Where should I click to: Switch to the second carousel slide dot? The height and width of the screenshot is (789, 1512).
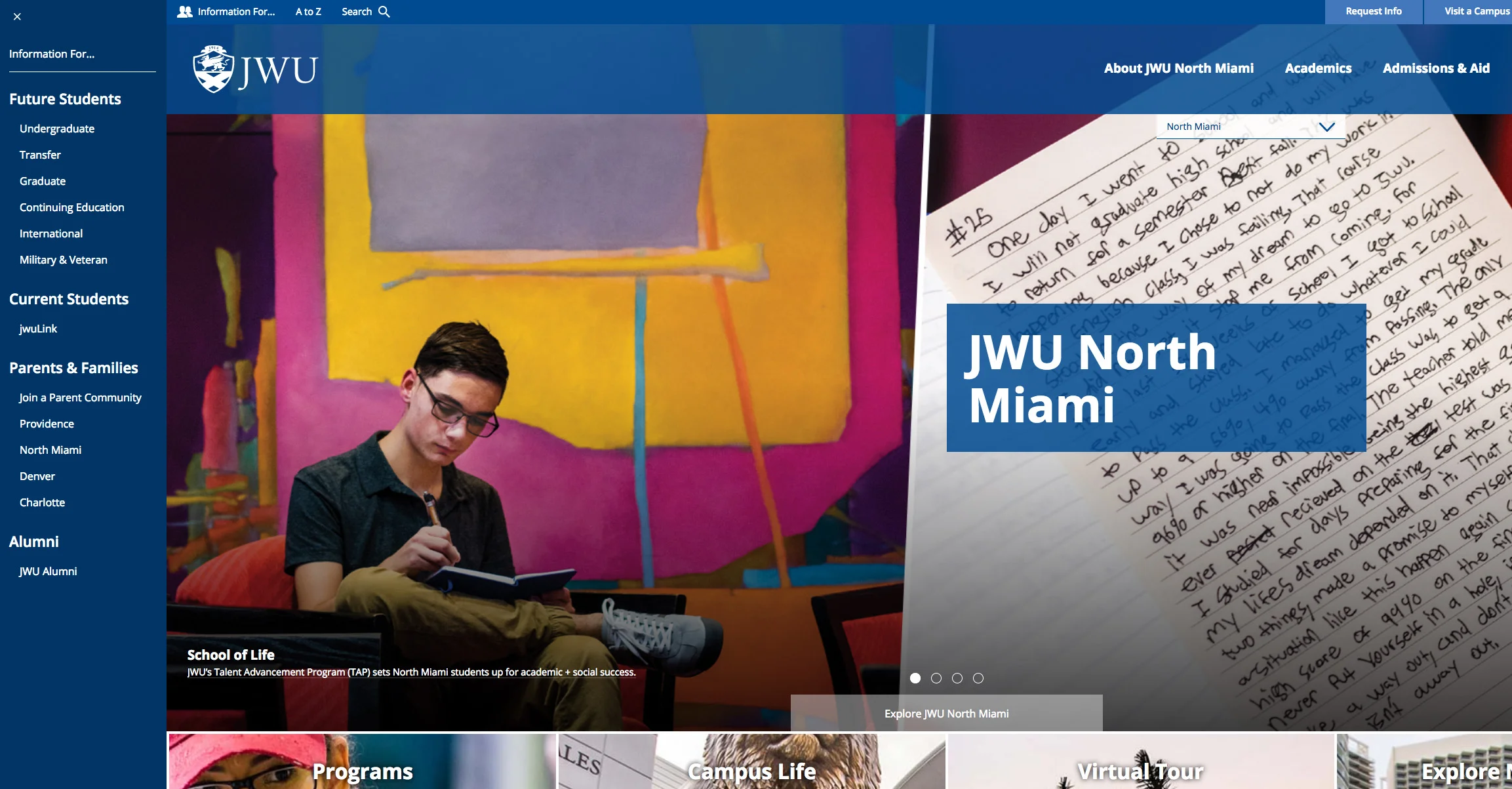click(936, 678)
